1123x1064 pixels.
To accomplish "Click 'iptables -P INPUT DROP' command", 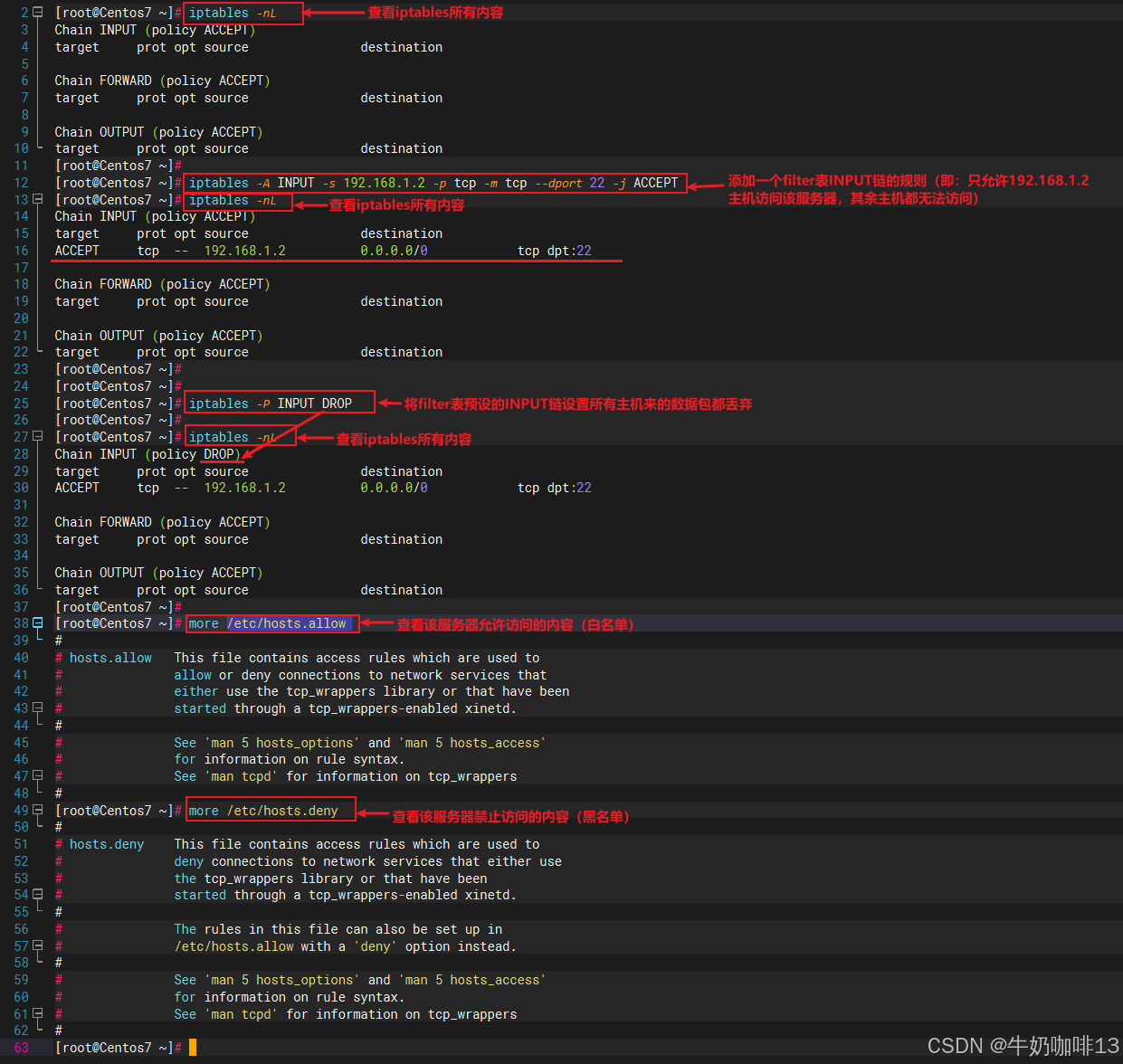I will pos(271,404).
